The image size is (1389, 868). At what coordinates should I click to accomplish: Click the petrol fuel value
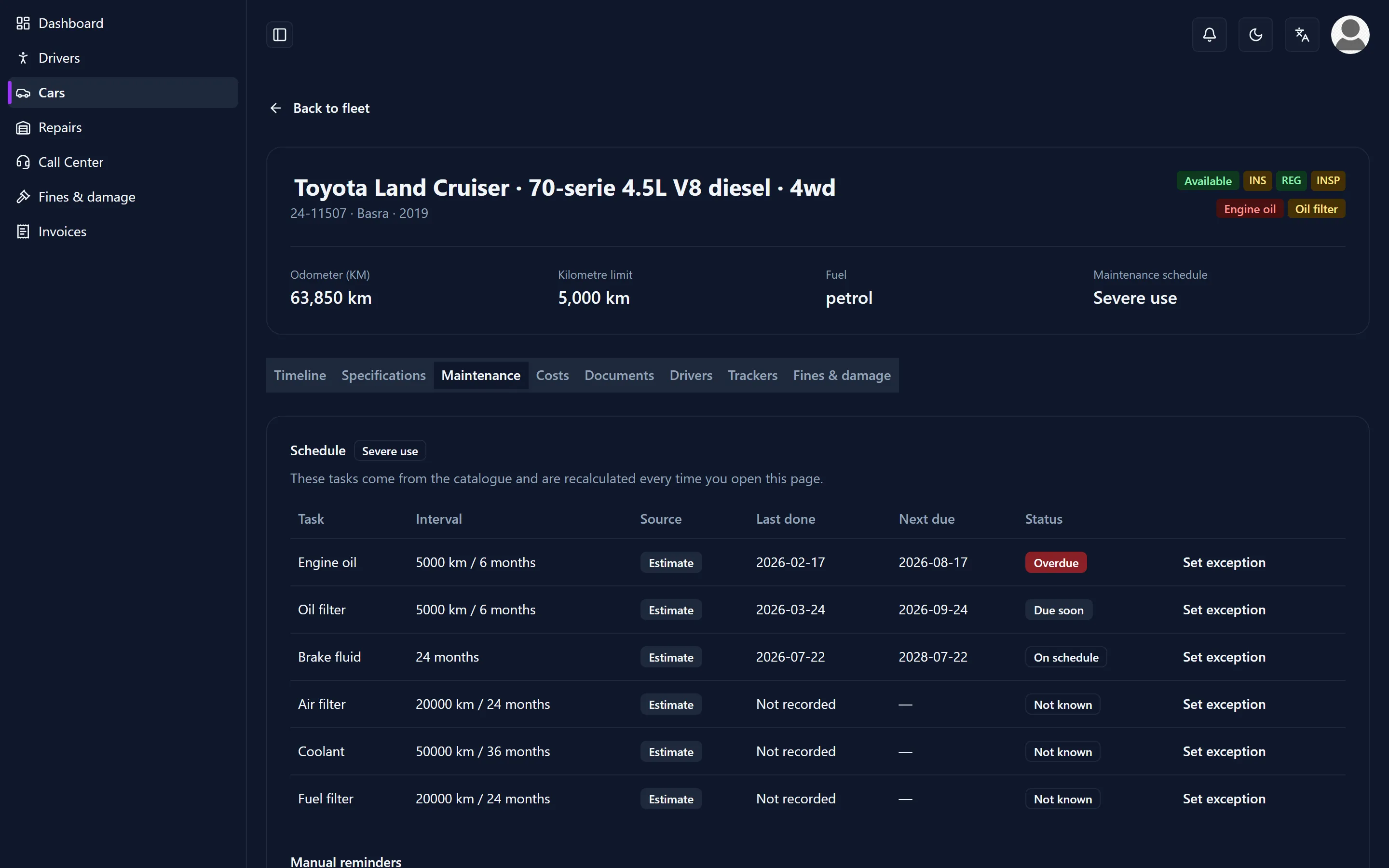click(849, 298)
